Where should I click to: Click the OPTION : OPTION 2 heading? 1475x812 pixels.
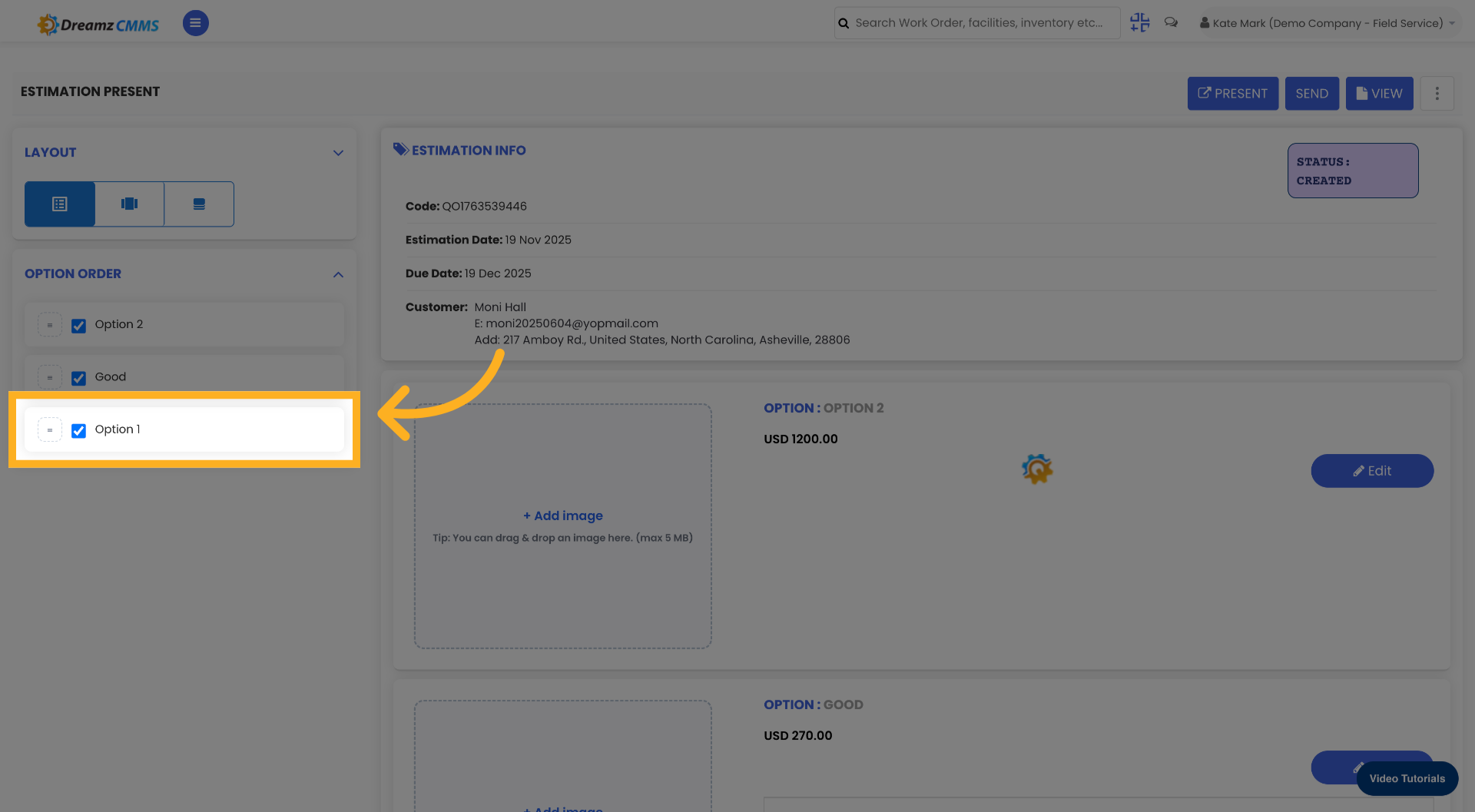pyautogui.click(x=824, y=408)
